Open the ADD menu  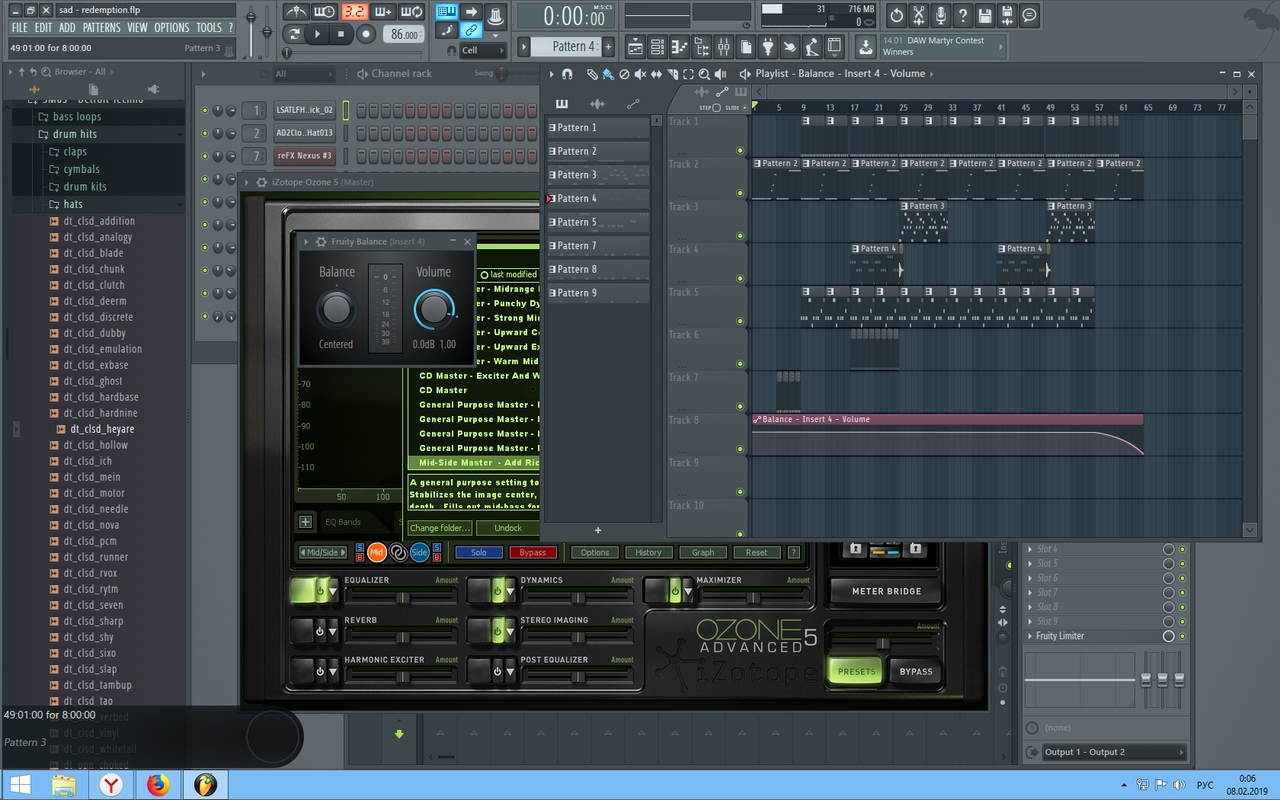tap(67, 28)
